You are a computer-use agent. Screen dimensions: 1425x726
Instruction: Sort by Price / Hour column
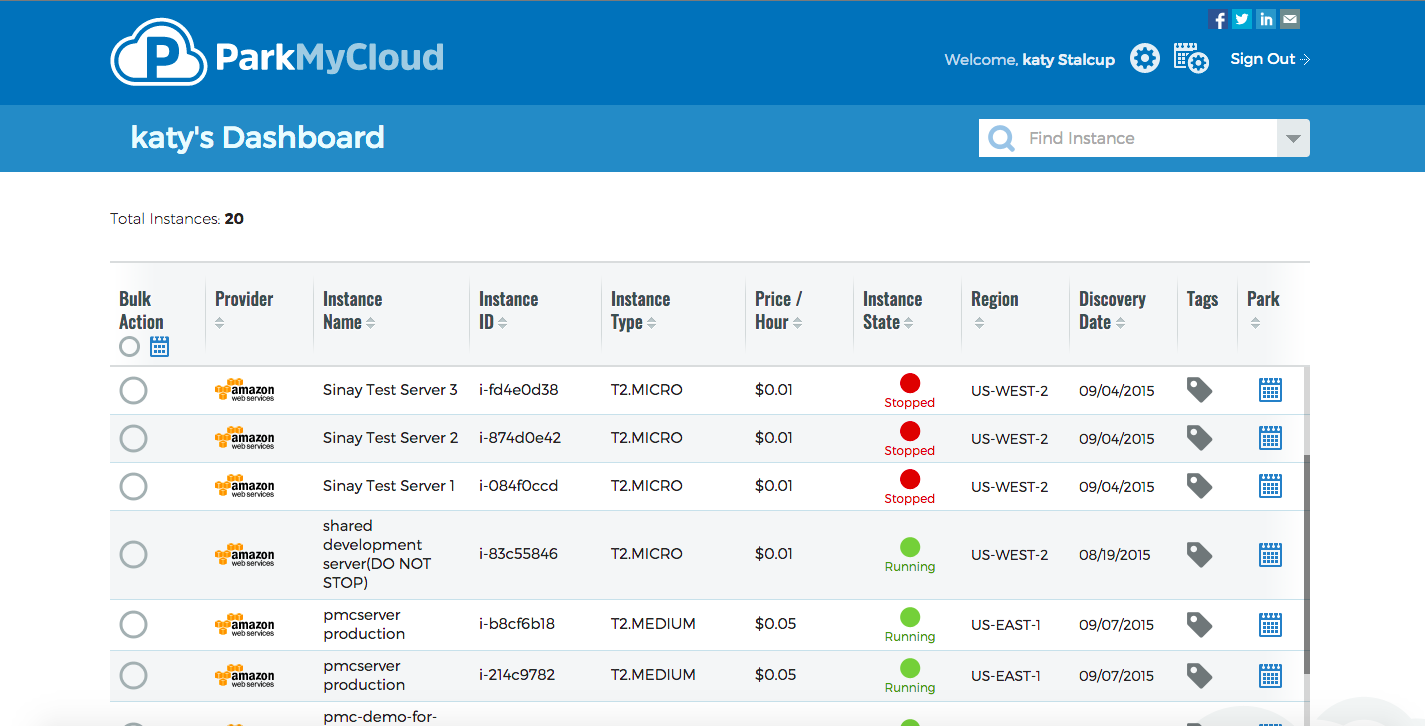coord(779,310)
